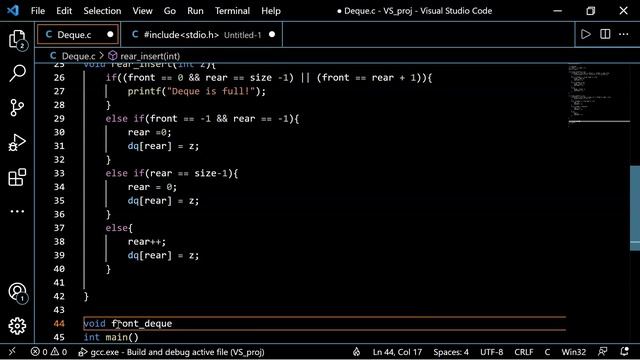The height and width of the screenshot is (360, 640).
Task: Open the Manage gear menu
Action: tap(17, 326)
